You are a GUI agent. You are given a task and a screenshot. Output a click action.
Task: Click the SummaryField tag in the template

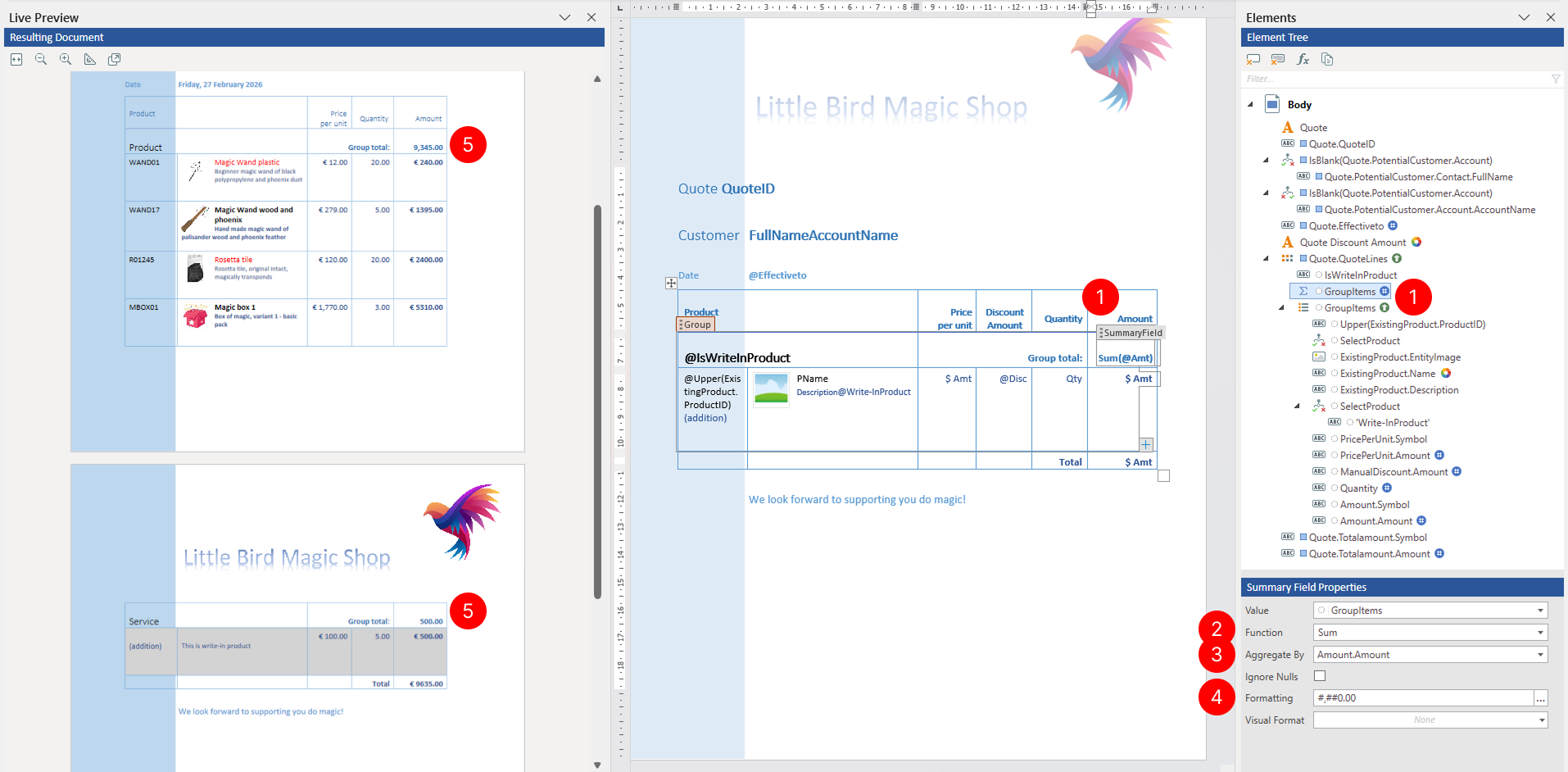1131,333
